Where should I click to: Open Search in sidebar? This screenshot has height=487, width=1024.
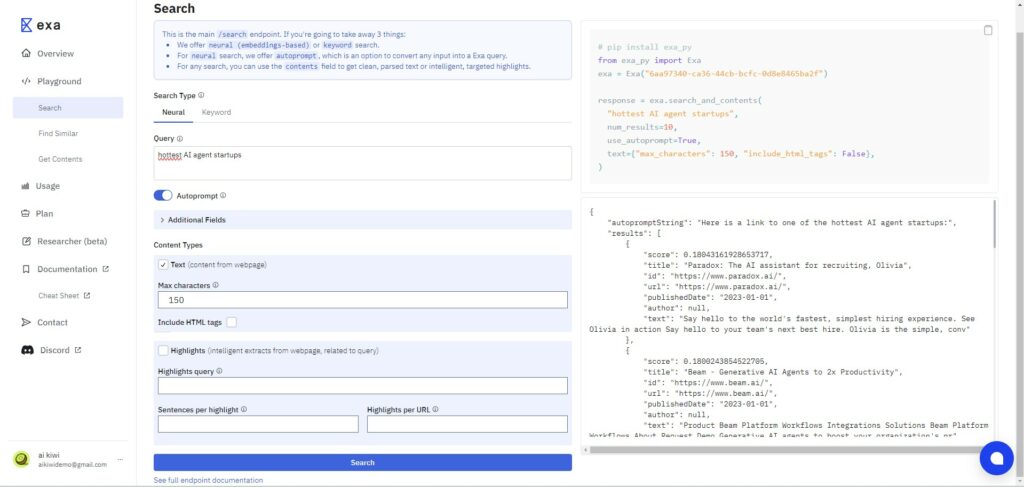68,108
